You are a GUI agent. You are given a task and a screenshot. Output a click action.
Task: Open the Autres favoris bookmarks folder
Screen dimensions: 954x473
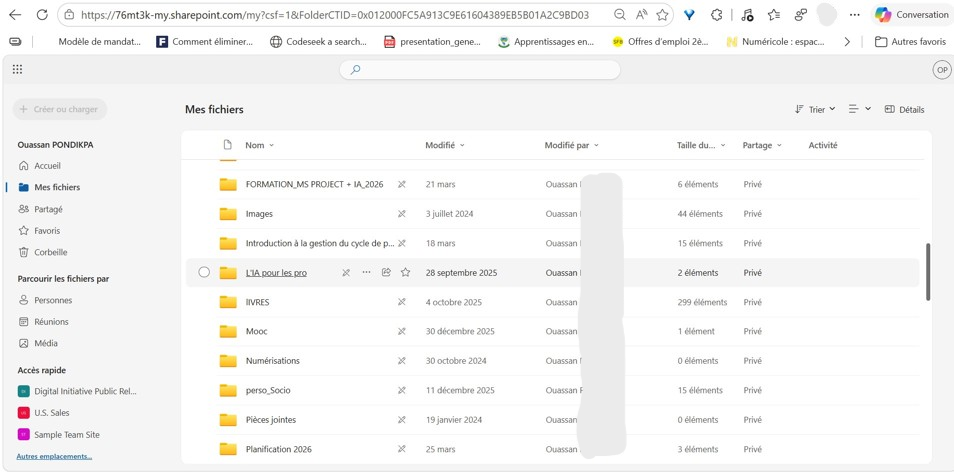point(910,41)
